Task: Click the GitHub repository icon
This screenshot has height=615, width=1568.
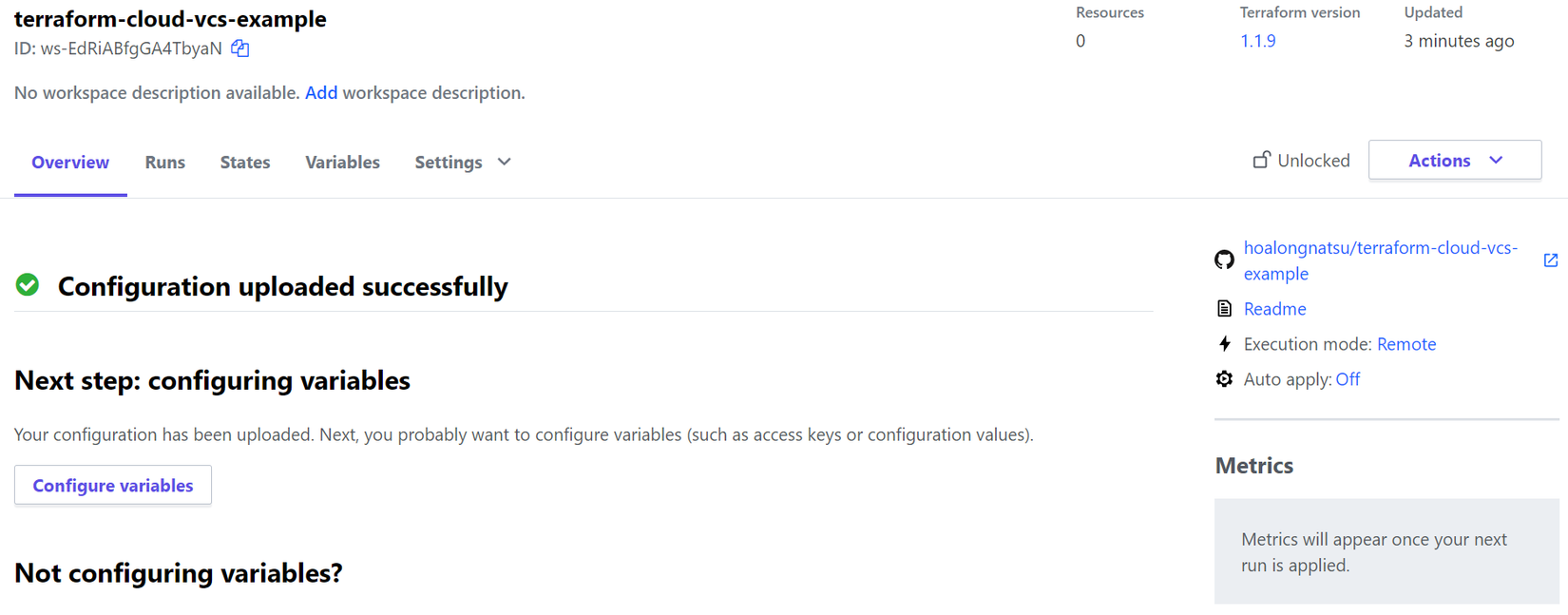Action: [1224, 259]
